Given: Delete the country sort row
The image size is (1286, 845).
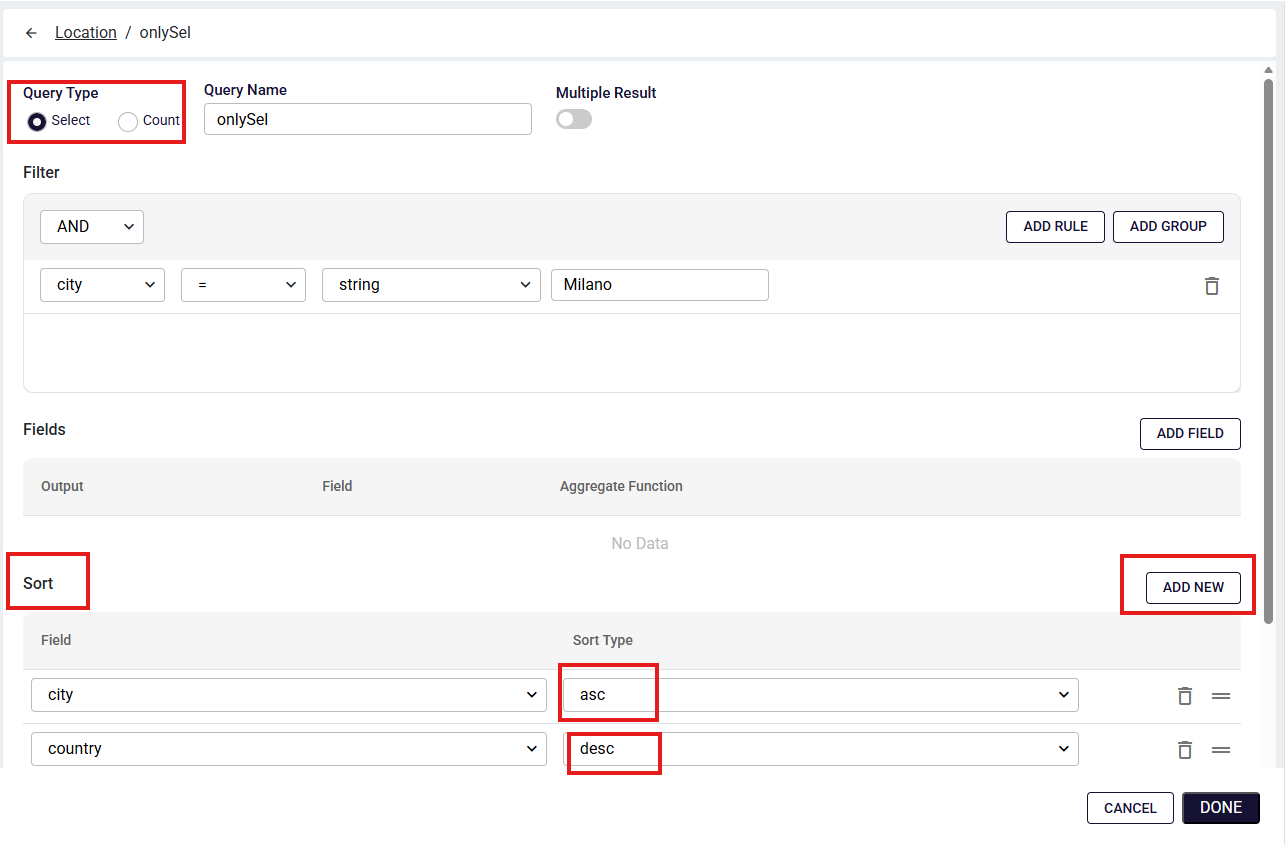Looking at the screenshot, I should tap(1184, 750).
